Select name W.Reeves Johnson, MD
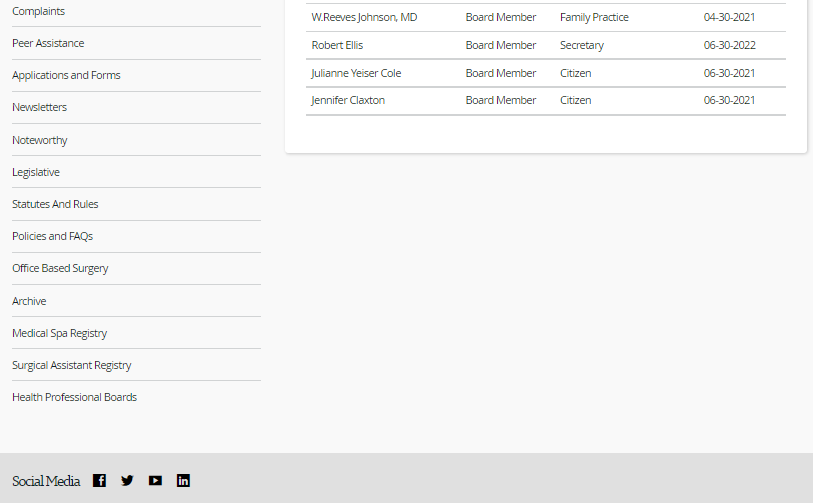 (x=365, y=17)
